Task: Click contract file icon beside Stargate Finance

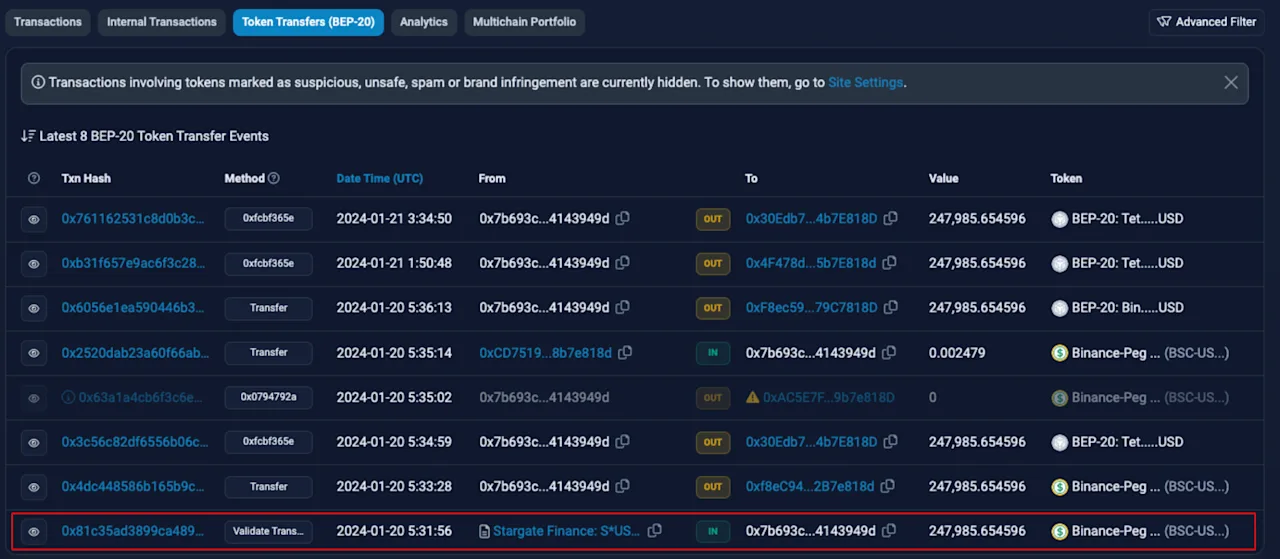Action: tap(485, 531)
